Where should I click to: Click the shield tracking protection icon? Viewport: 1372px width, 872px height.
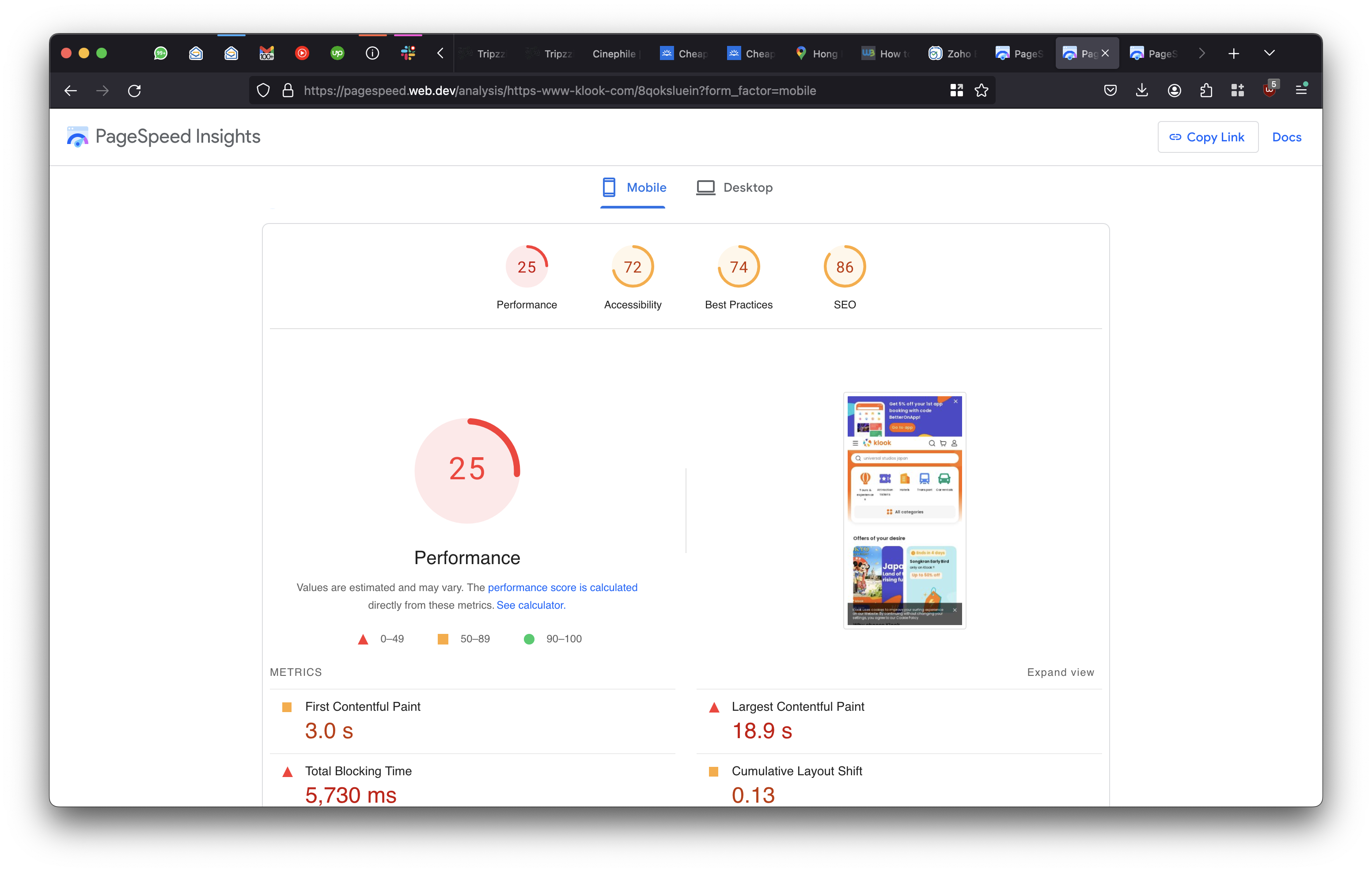pyautogui.click(x=263, y=90)
